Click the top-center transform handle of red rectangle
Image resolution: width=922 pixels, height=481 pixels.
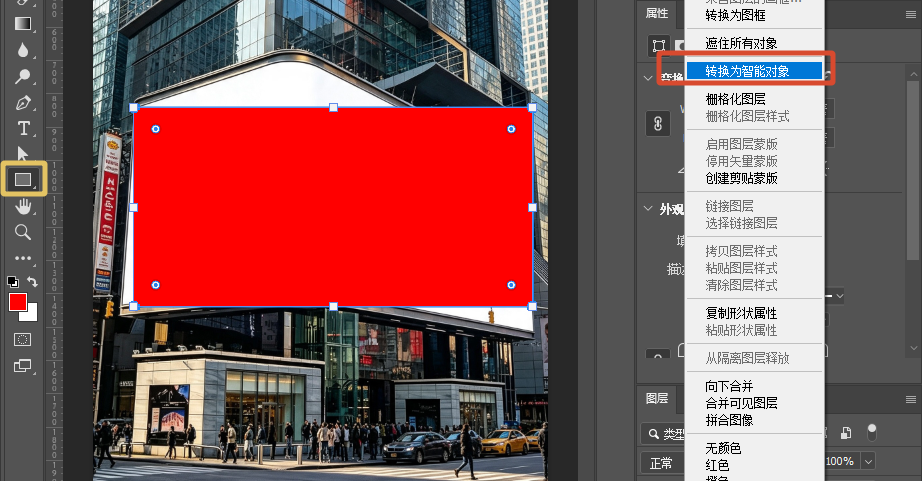[333, 108]
